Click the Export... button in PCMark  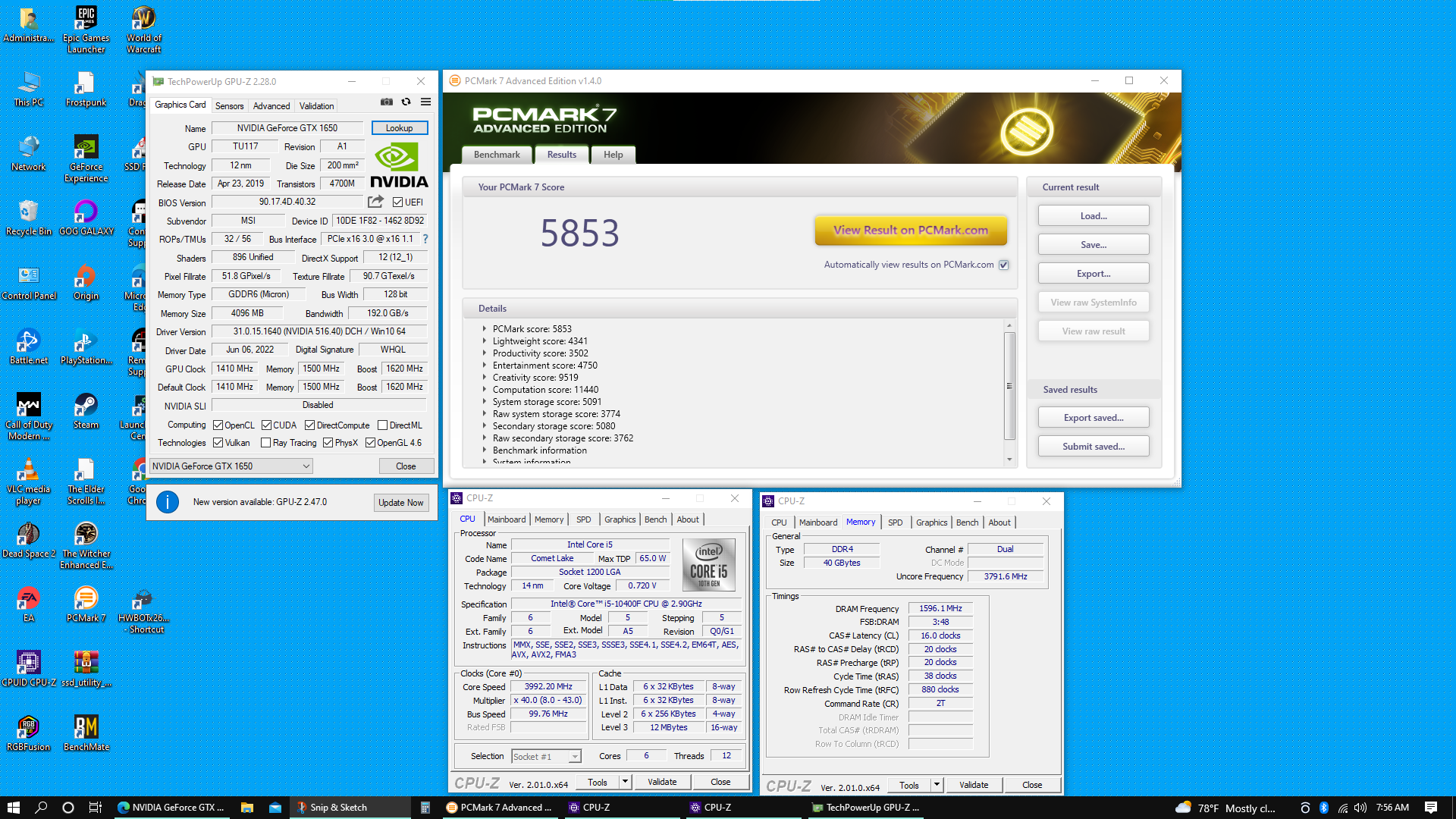[x=1094, y=274]
